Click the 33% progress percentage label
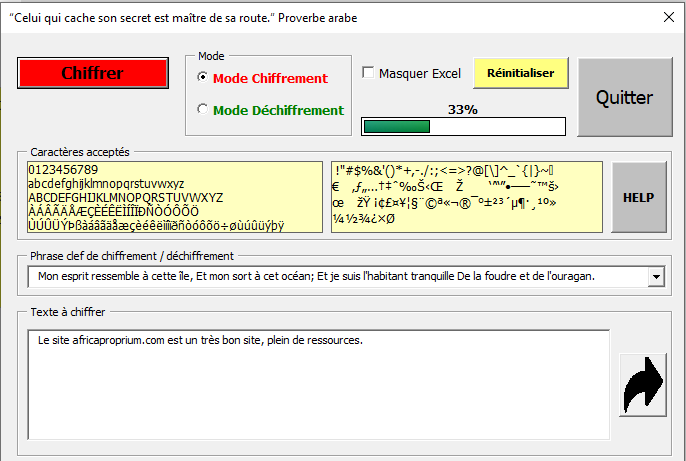 tap(462, 109)
